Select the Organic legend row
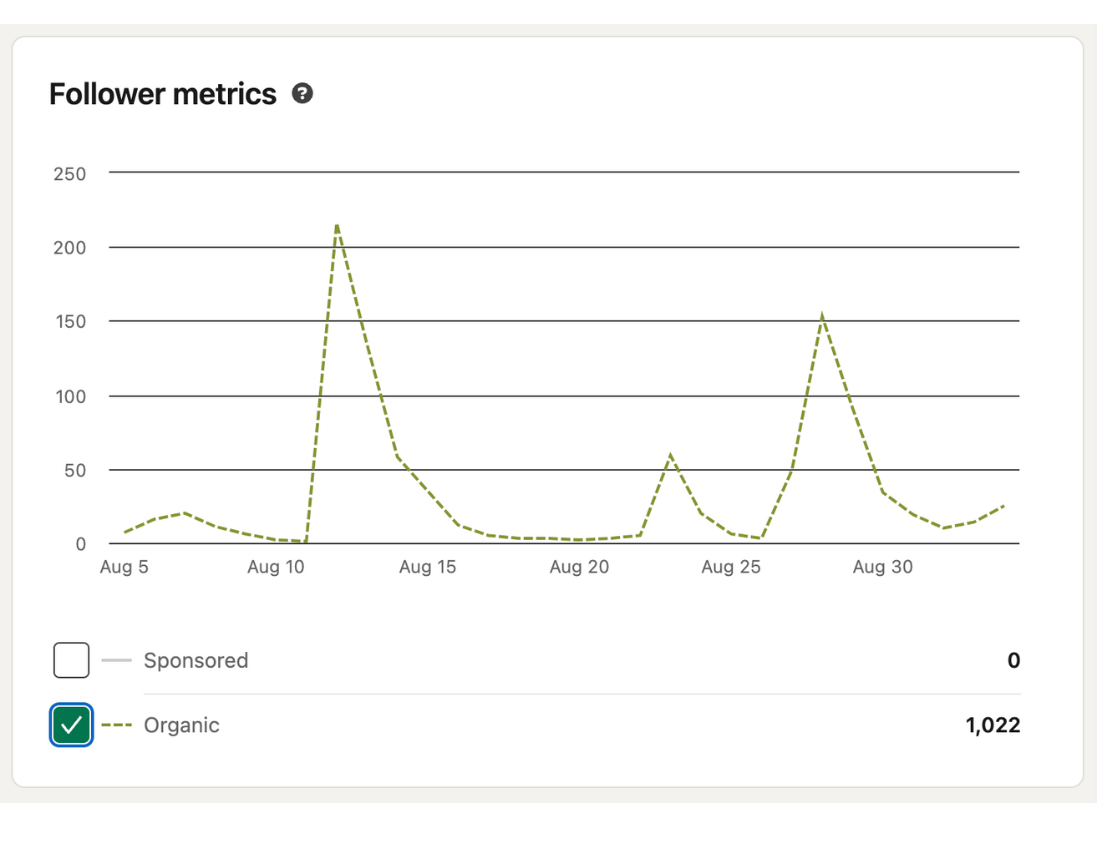Image resolution: width=1097 pixels, height=852 pixels. tap(181, 725)
